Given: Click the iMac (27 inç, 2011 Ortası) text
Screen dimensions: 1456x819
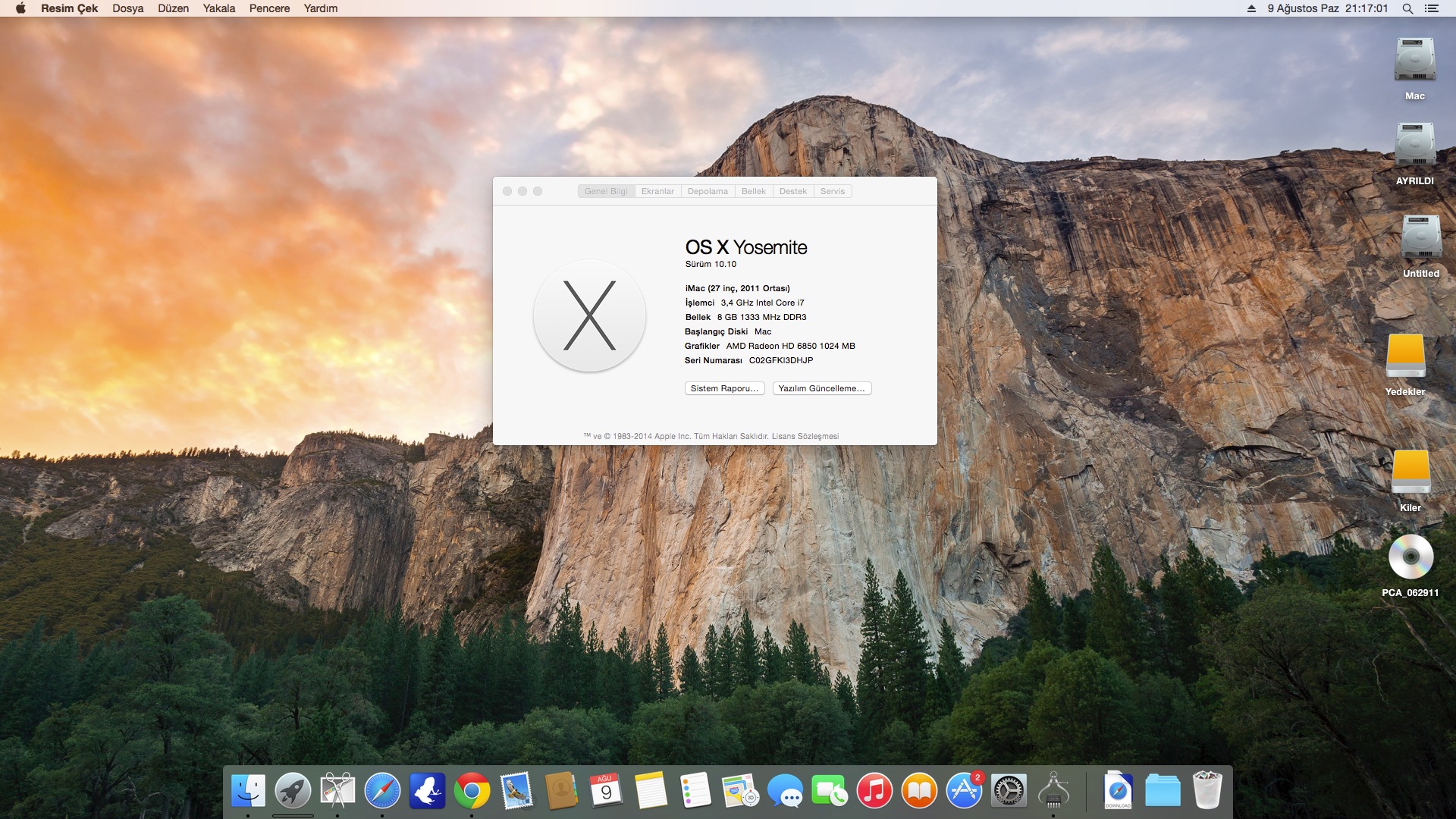Looking at the screenshot, I should 737,289.
